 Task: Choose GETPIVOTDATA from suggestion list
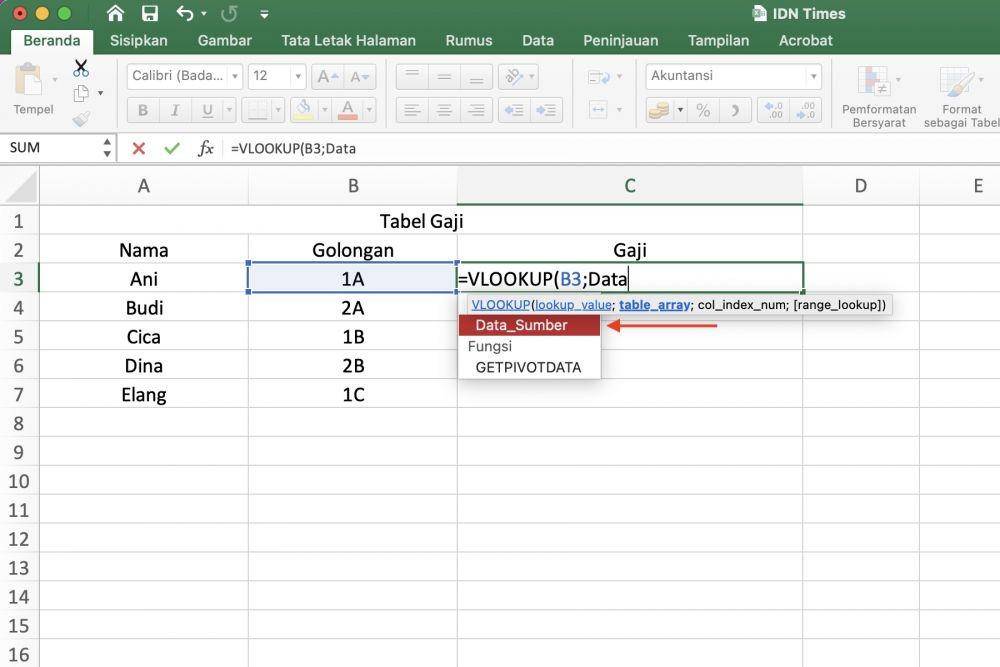[529, 368]
